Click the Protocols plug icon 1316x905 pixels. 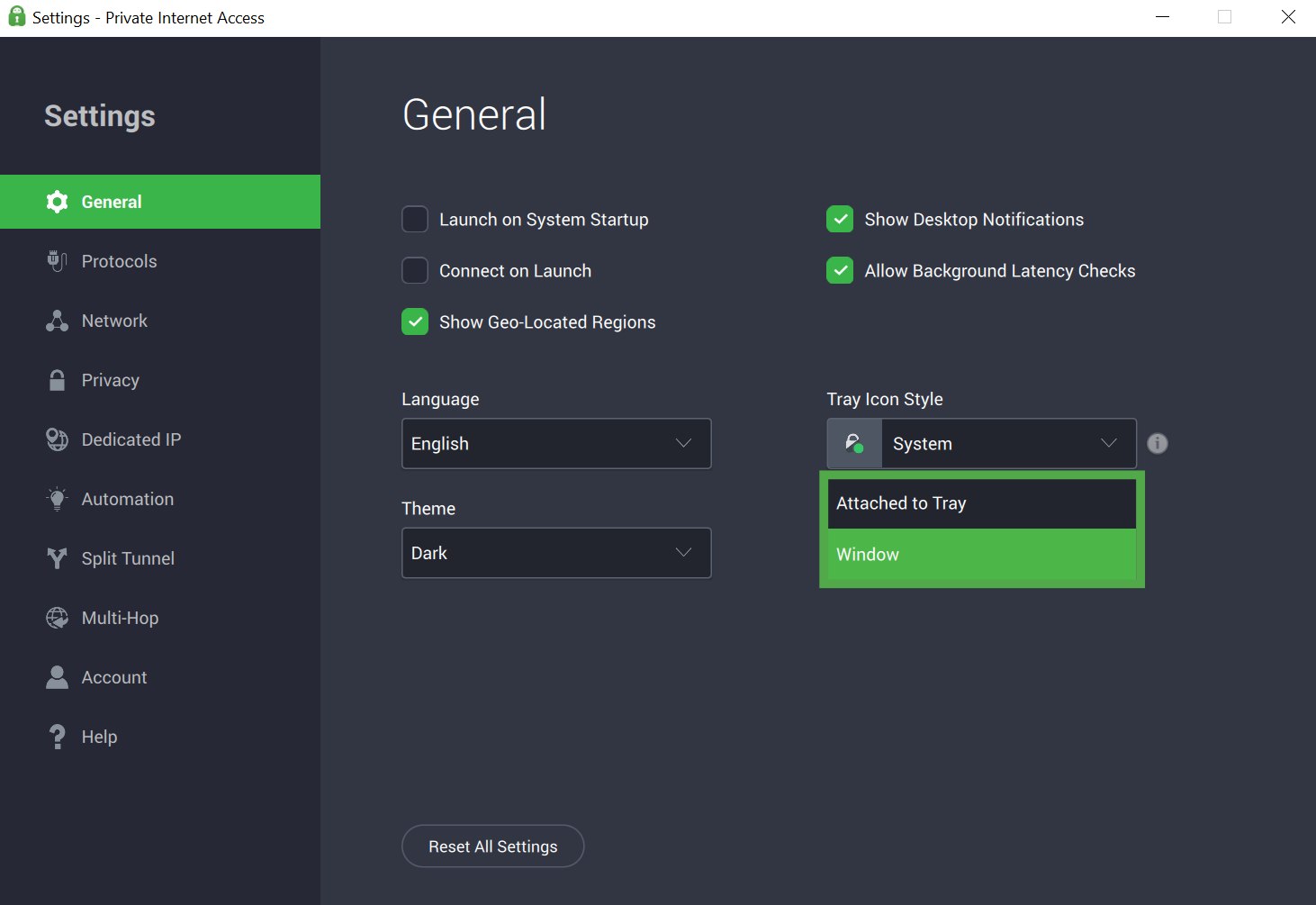[x=57, y=261]
